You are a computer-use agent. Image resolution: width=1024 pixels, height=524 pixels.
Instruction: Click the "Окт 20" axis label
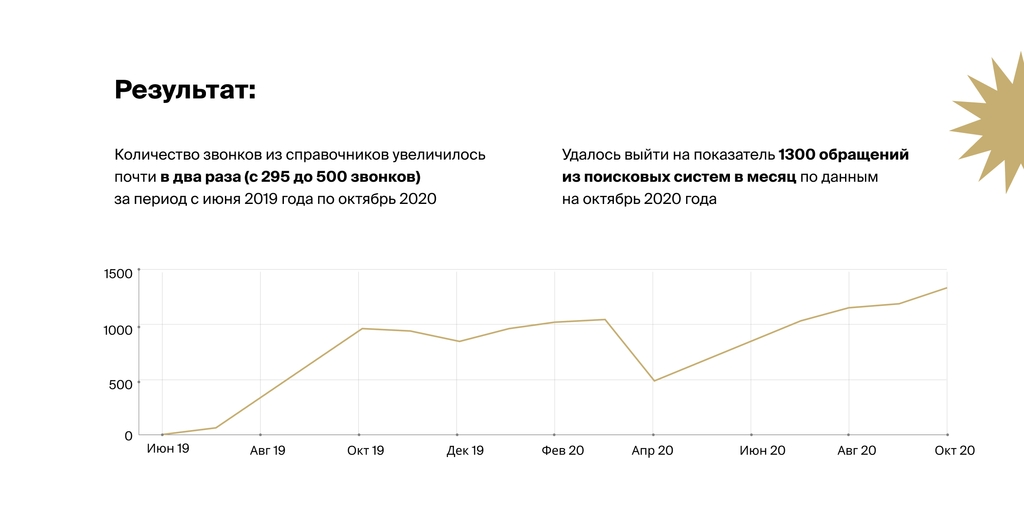(954, 451)
